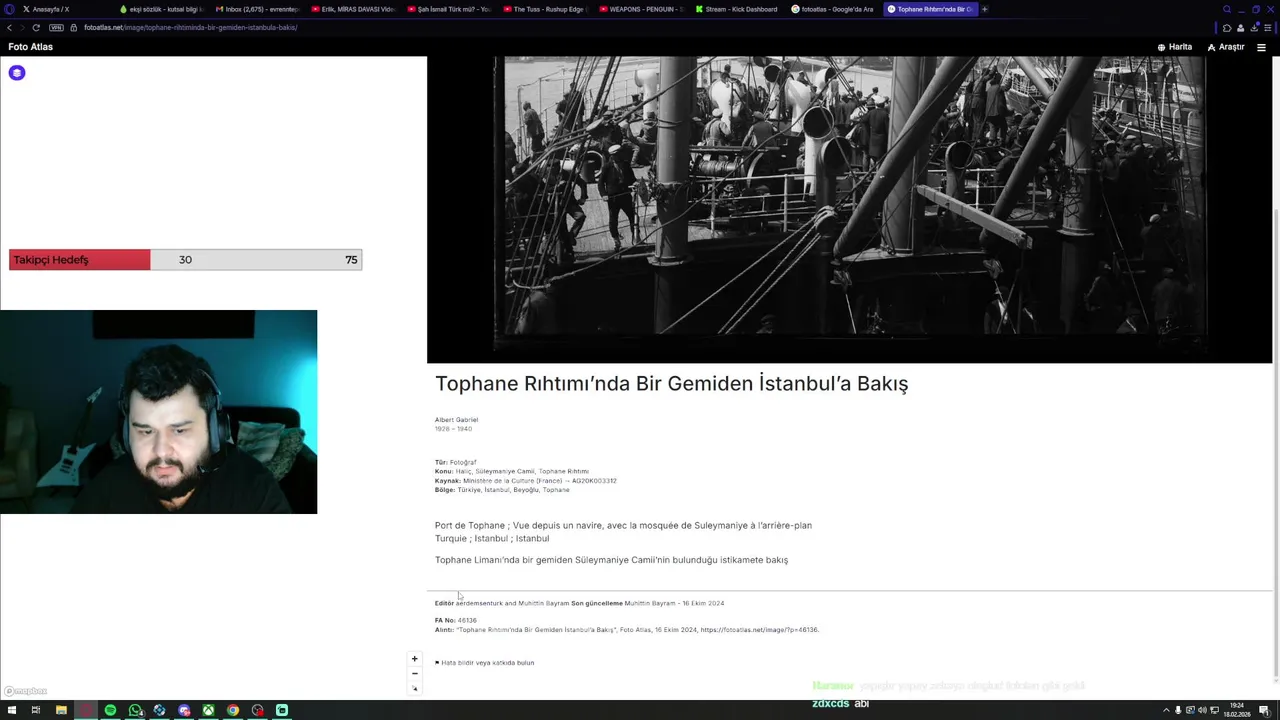Open Task View on the taskbar
This screenshot has height=720, width=1280.
pos(36,710)
